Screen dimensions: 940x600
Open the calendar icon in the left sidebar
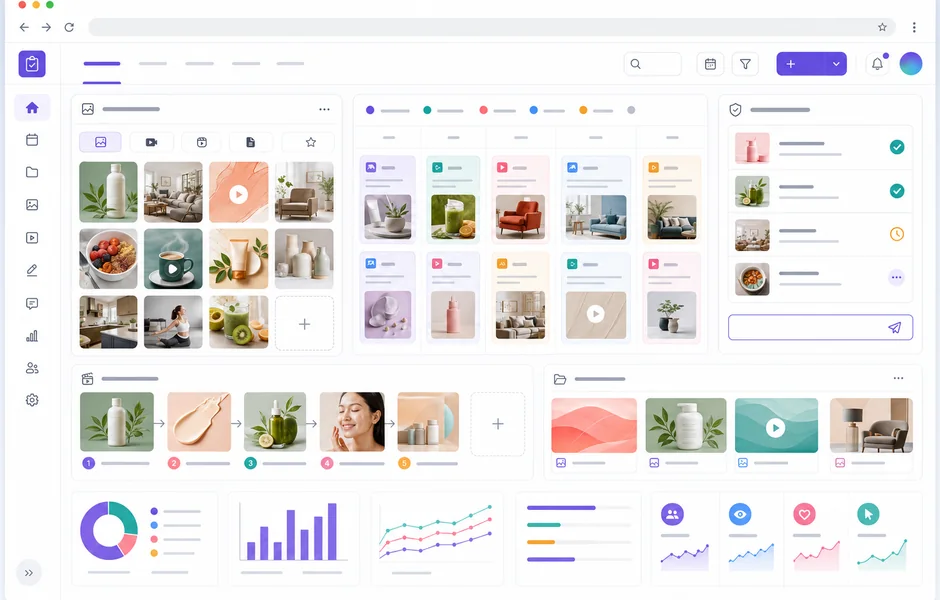coord(32,140)
